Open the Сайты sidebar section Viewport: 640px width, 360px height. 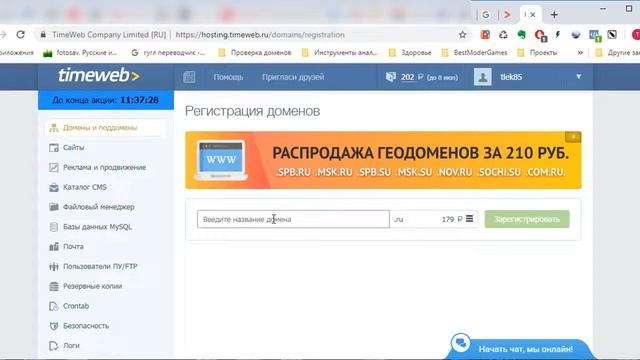[73, 147]
